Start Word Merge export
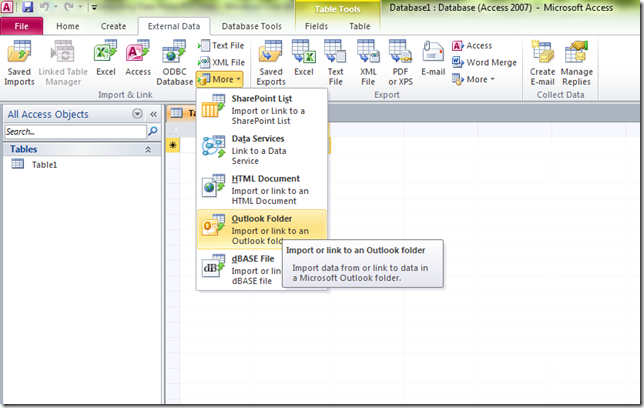The image size is (644, 408). tap(484, 62)
